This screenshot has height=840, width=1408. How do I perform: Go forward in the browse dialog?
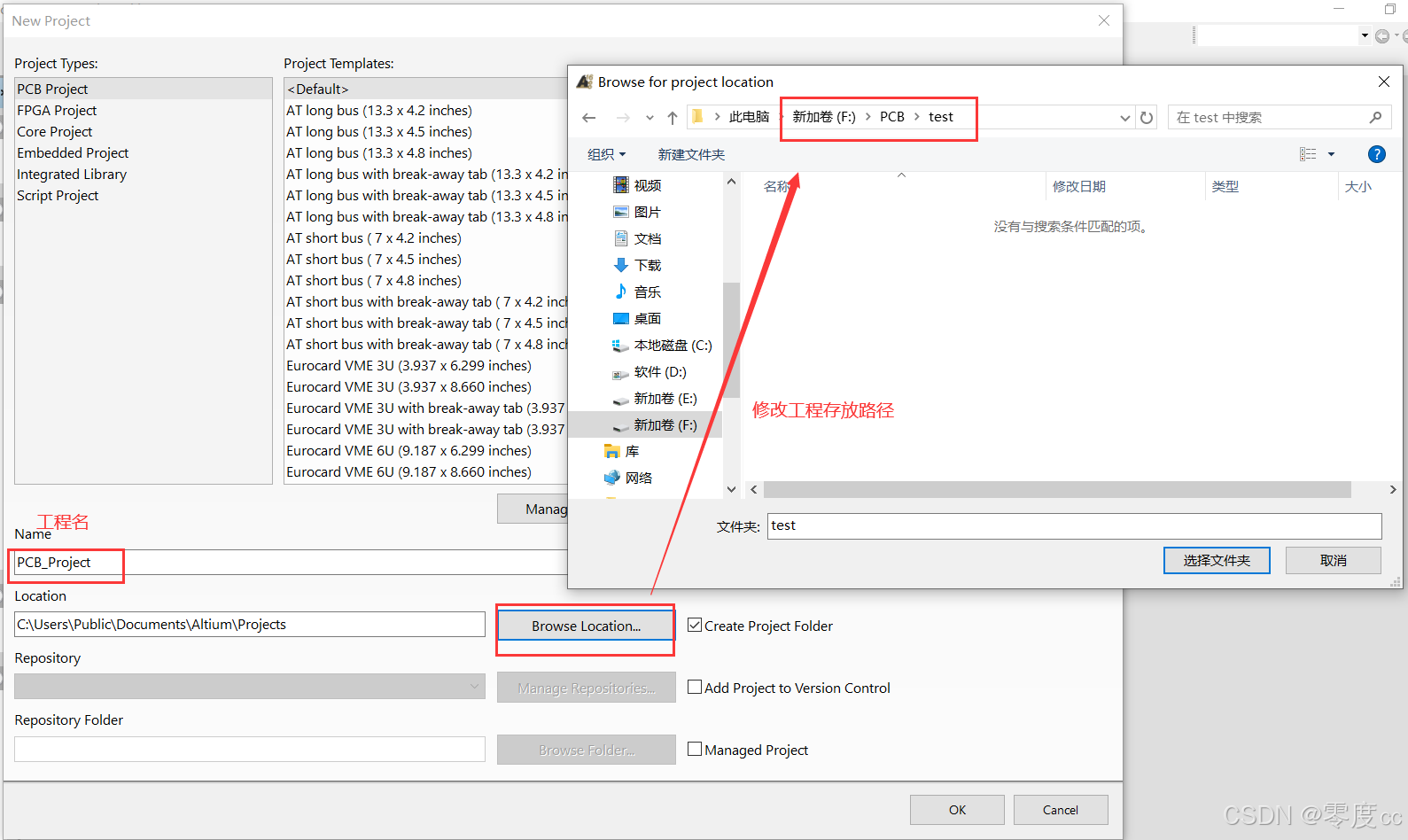[623, 118]
